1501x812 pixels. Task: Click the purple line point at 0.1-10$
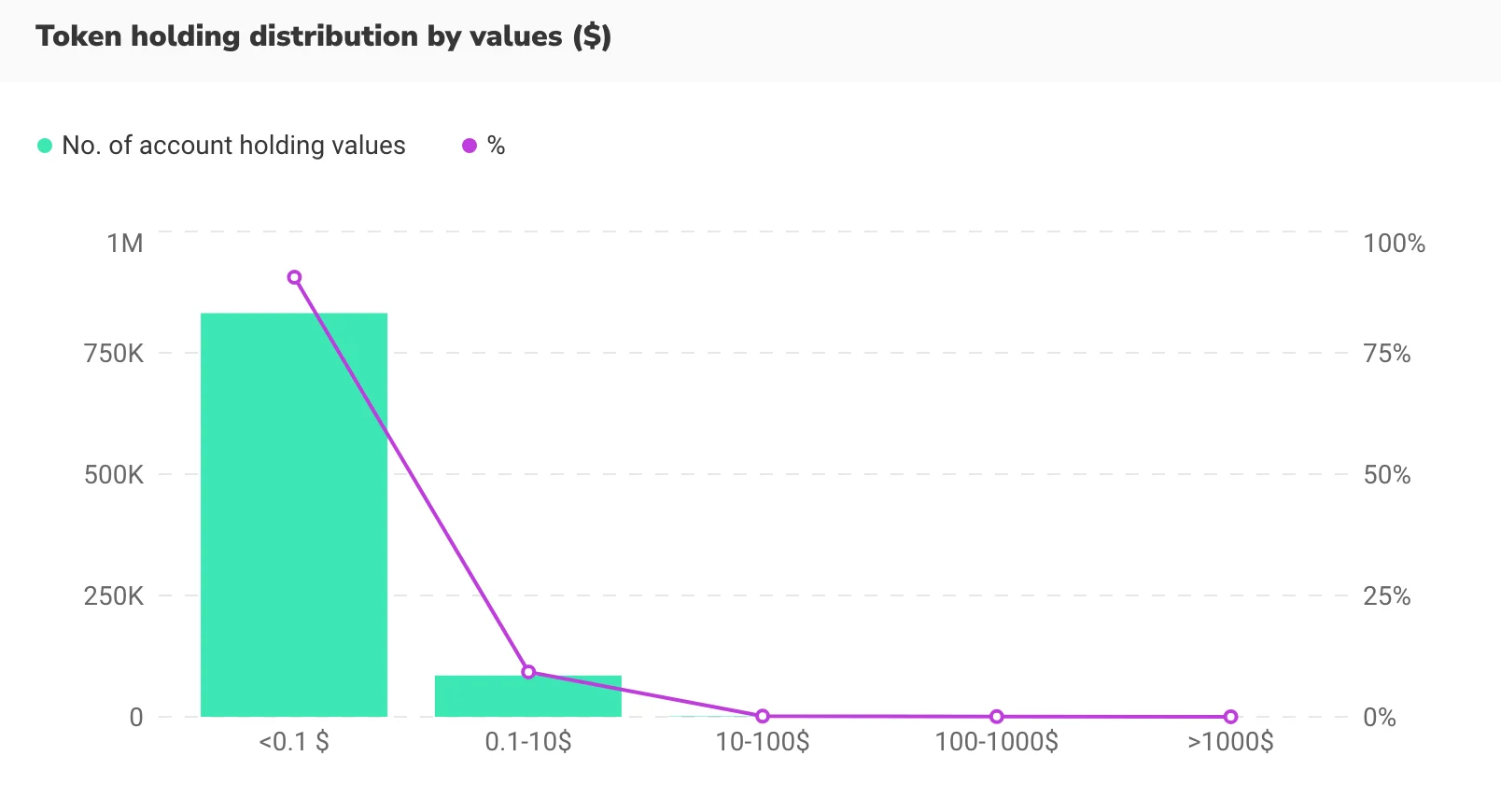click(x=528, y=672)
